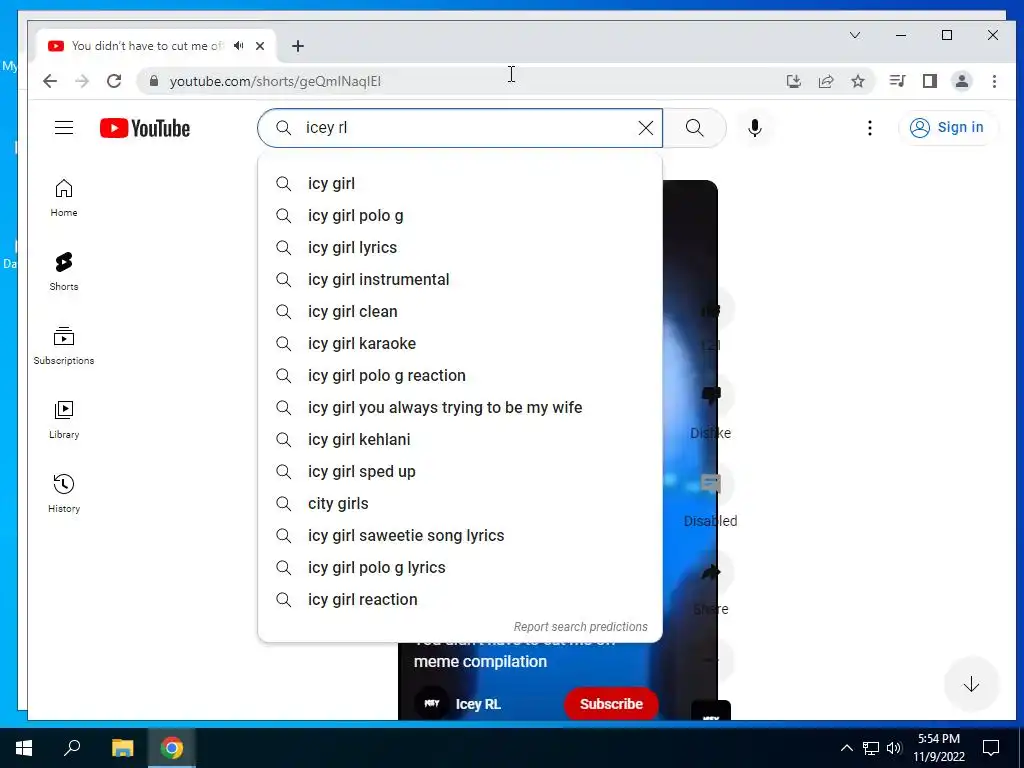Click the Chrome address bar URL
The width and height of the screenshot is (1024, 768).
[x=275, y=81]
